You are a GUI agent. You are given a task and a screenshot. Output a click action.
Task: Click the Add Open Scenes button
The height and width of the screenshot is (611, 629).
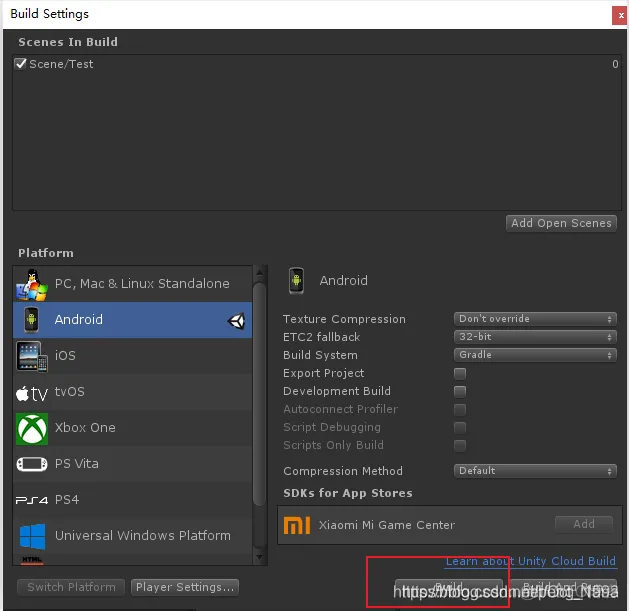click(x=561, y=223)
